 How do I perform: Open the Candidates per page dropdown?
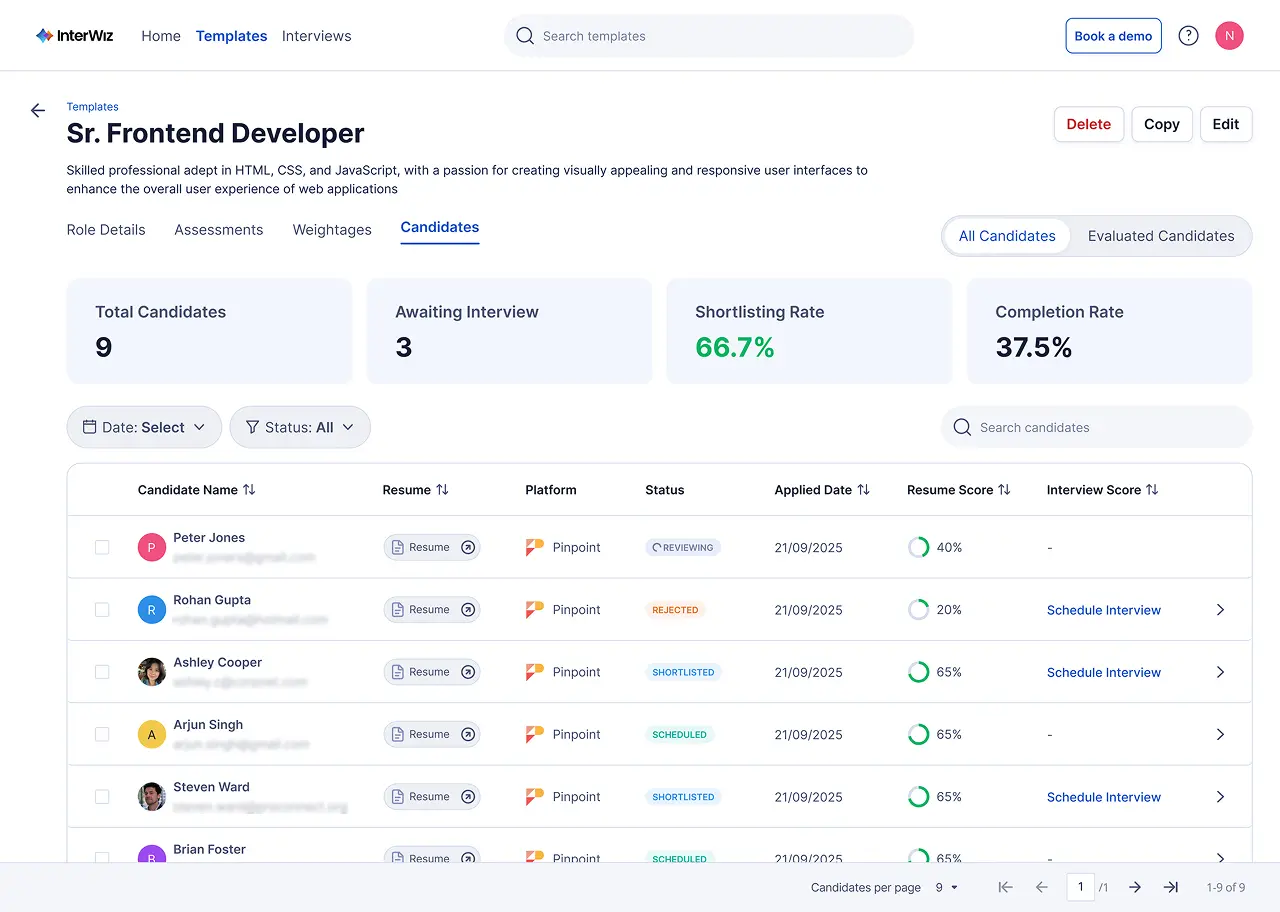point(944,887)
